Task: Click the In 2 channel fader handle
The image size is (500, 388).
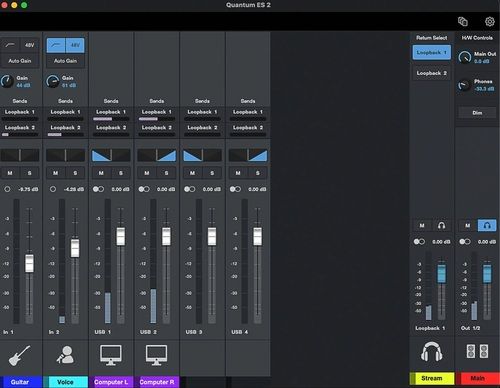Action: pyautogui.click(x=75, y=248)
